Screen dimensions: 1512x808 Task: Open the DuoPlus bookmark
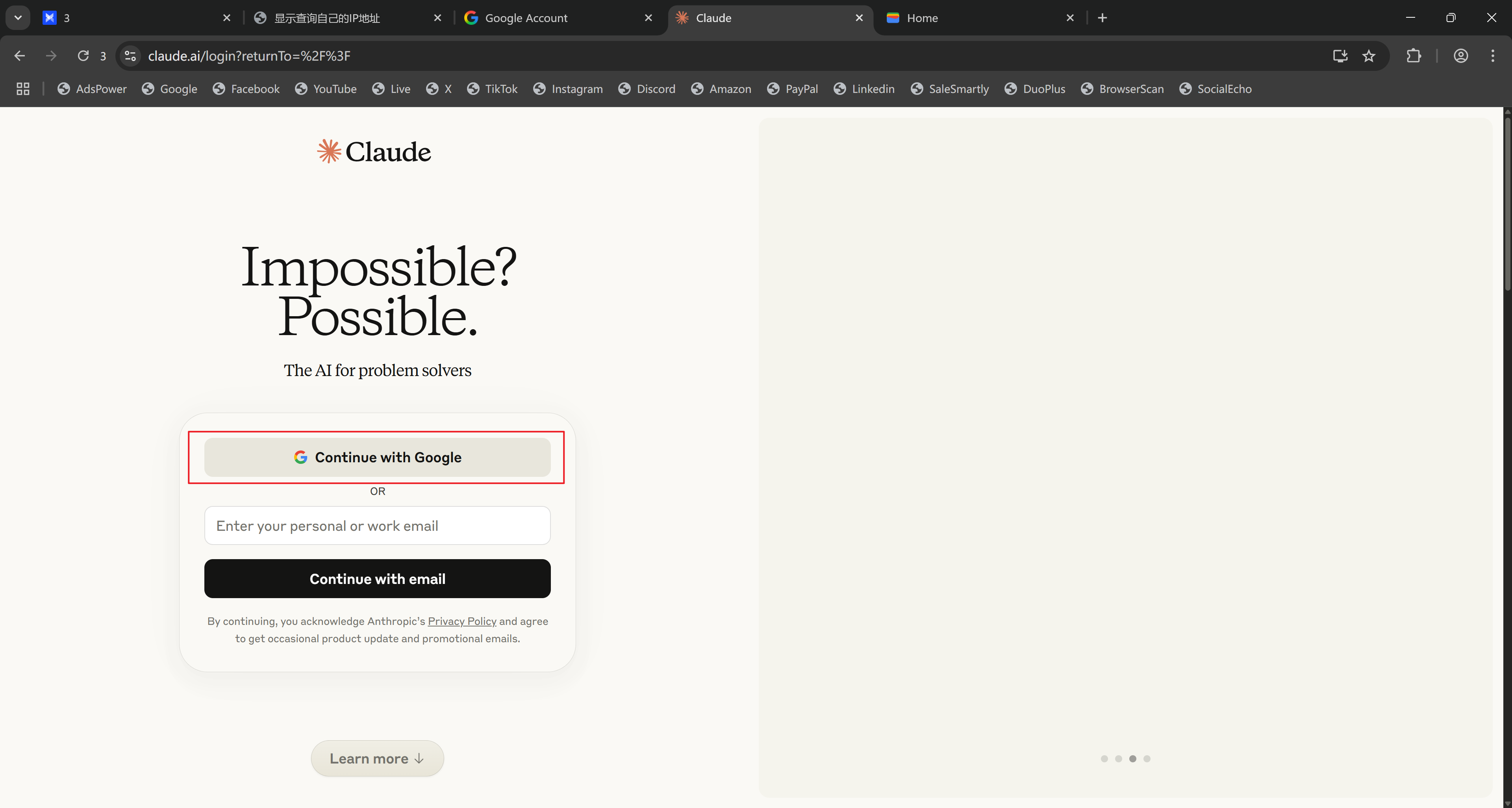click(1035, 89)
